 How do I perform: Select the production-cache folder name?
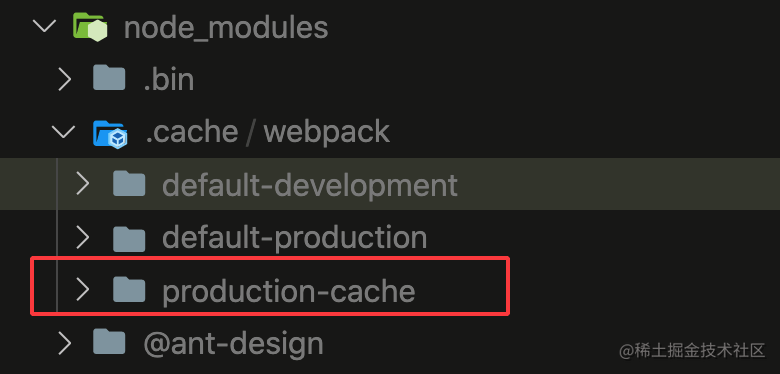pyautogui.click(x=289, y=292)
